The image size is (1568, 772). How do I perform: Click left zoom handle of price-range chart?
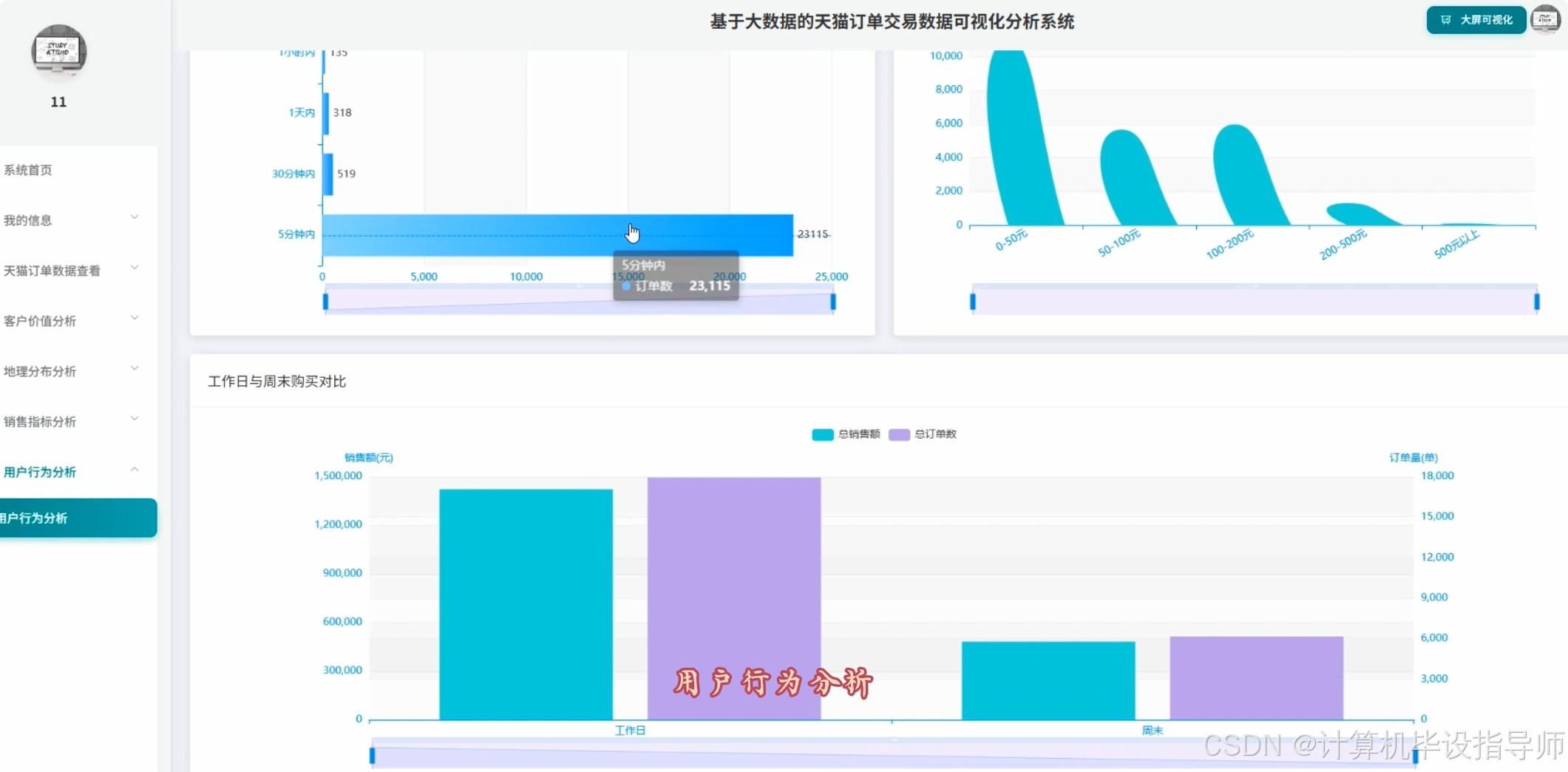click(x=973, y=302)
